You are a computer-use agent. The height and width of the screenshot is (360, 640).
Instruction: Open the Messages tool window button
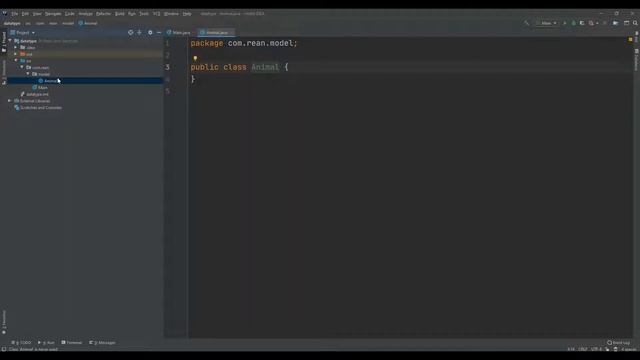(x=102, y=342)
